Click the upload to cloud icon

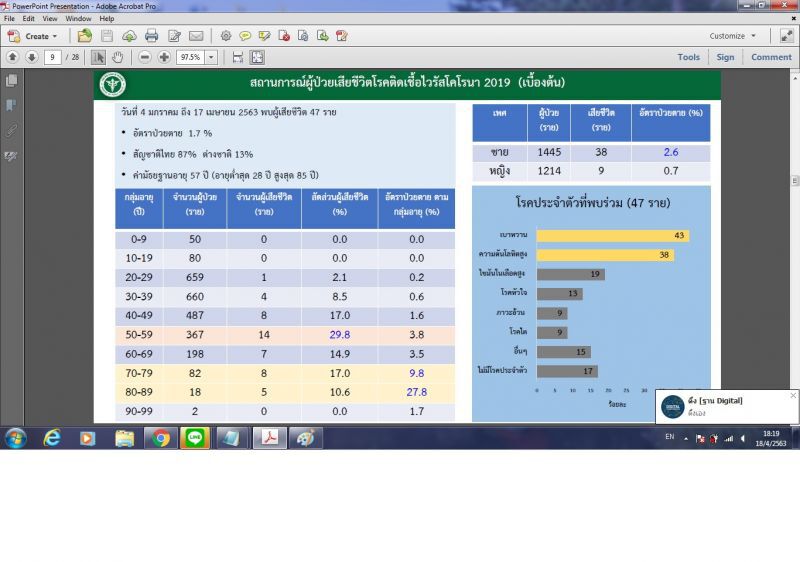coord(129,36)
